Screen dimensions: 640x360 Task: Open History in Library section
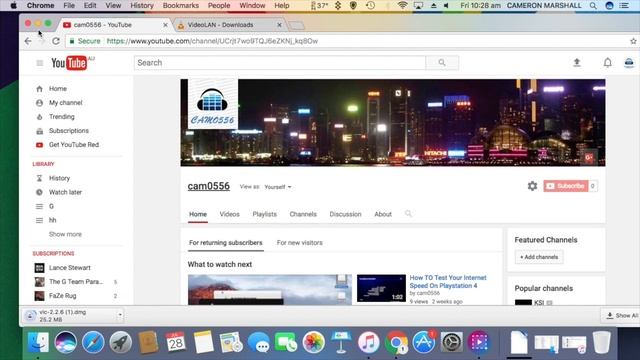click(x=59, y=178)
